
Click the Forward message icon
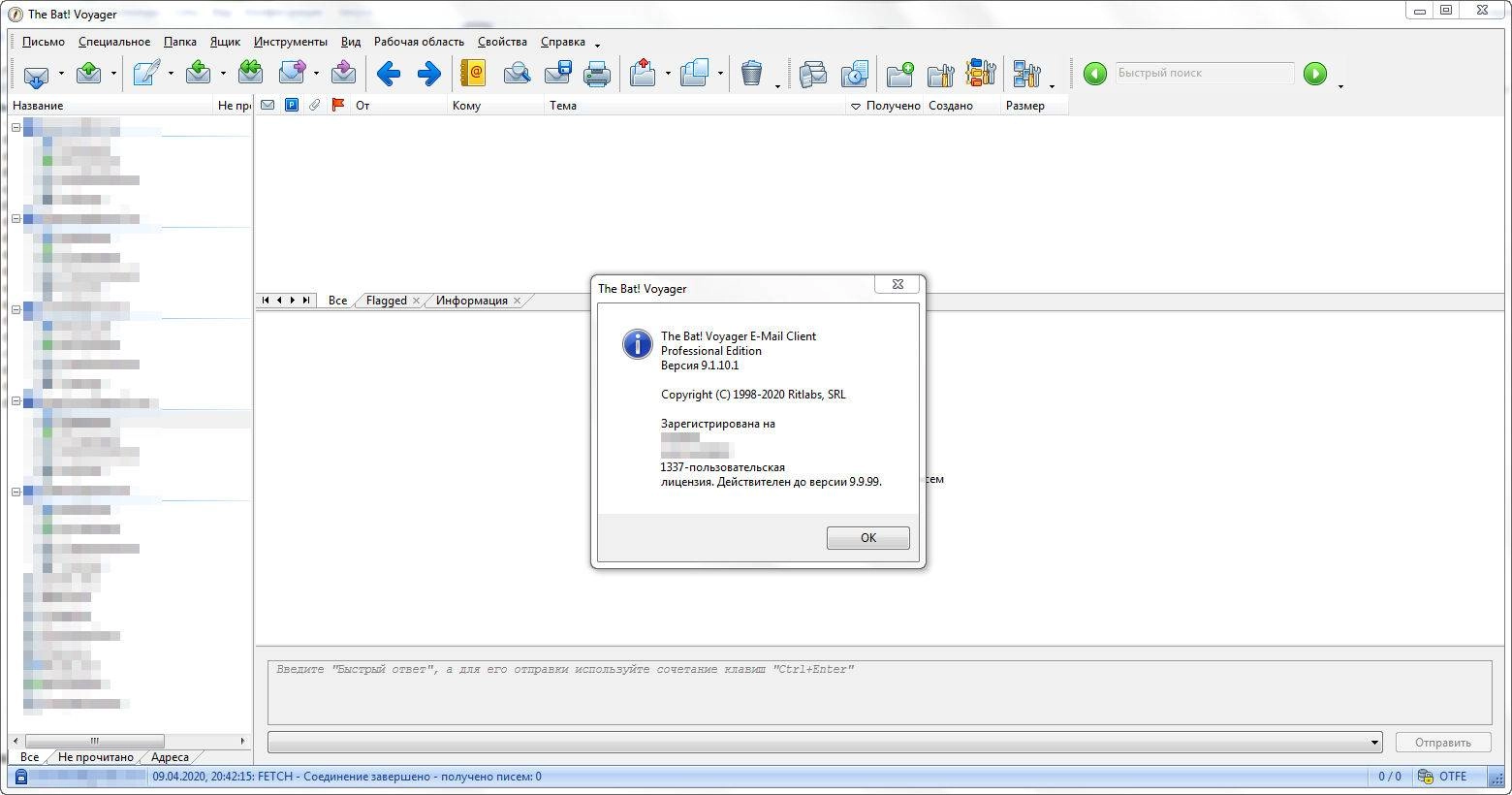(x=293, y=74)
